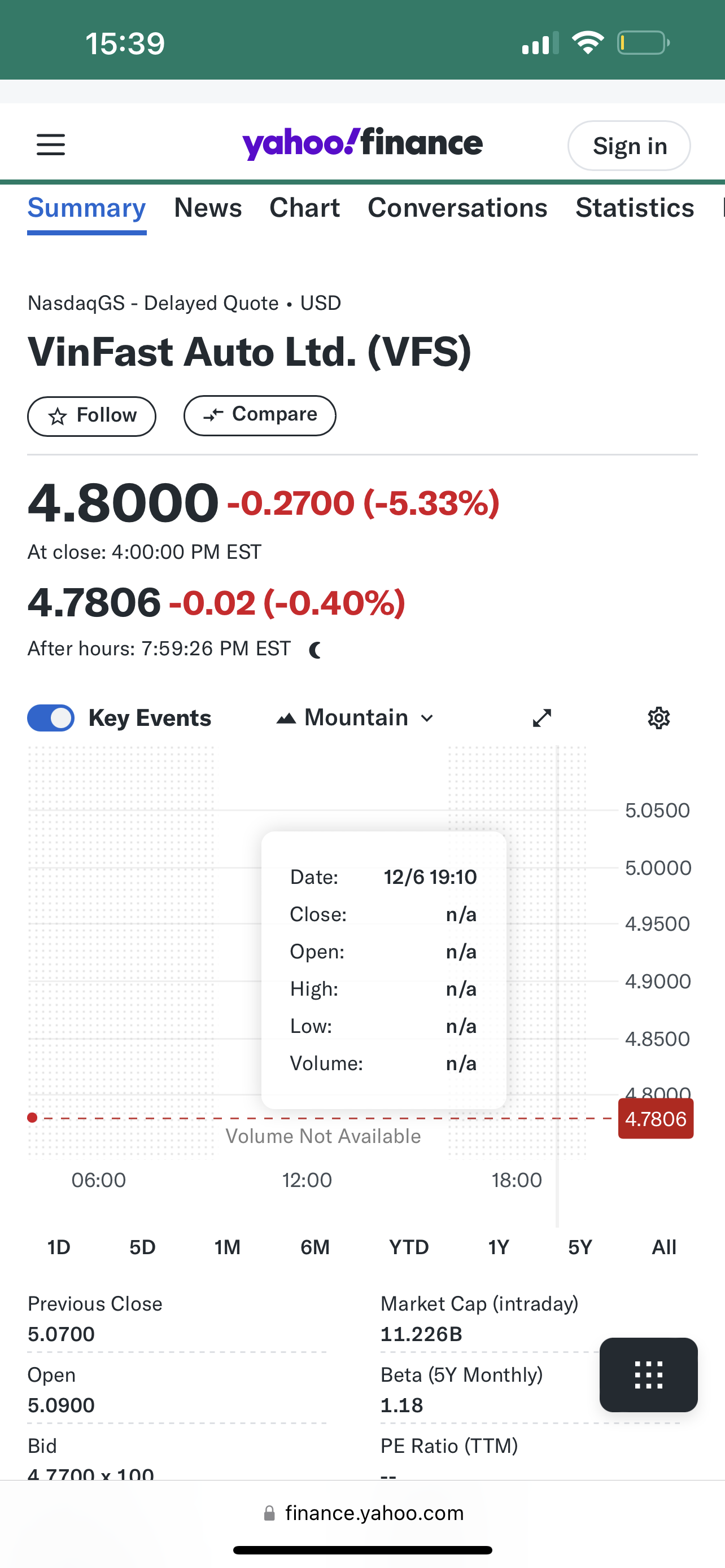Open the Mountain chart type dropdown
This screenshot has width=725, height=1568.
coord(356,719)
